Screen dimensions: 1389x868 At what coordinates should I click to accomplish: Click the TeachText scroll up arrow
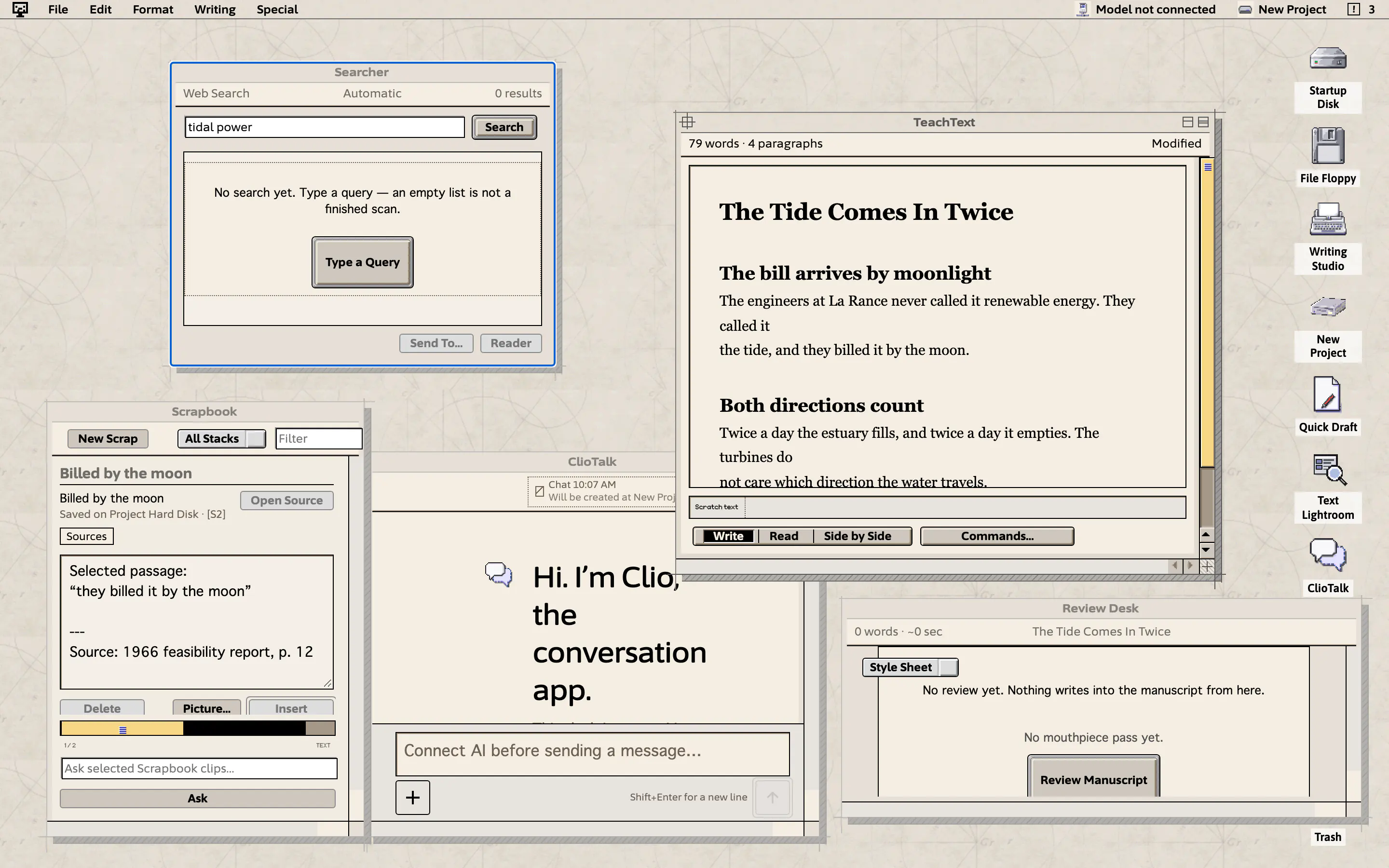(x=1206, y=534)
